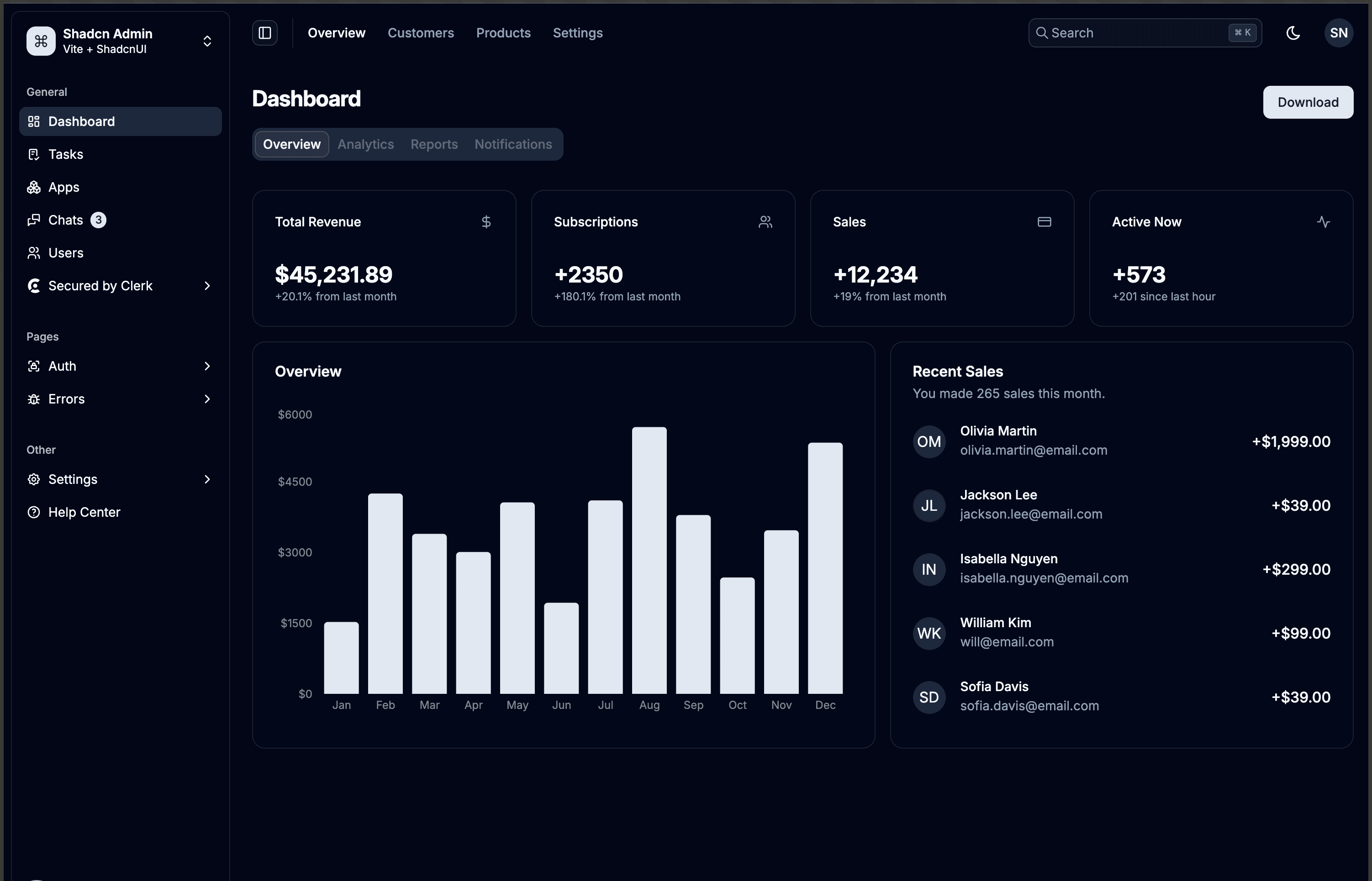Viewport: 1372px width, 881px height.
Task: Click the Download button
Action: click(x=1308, y=102)
